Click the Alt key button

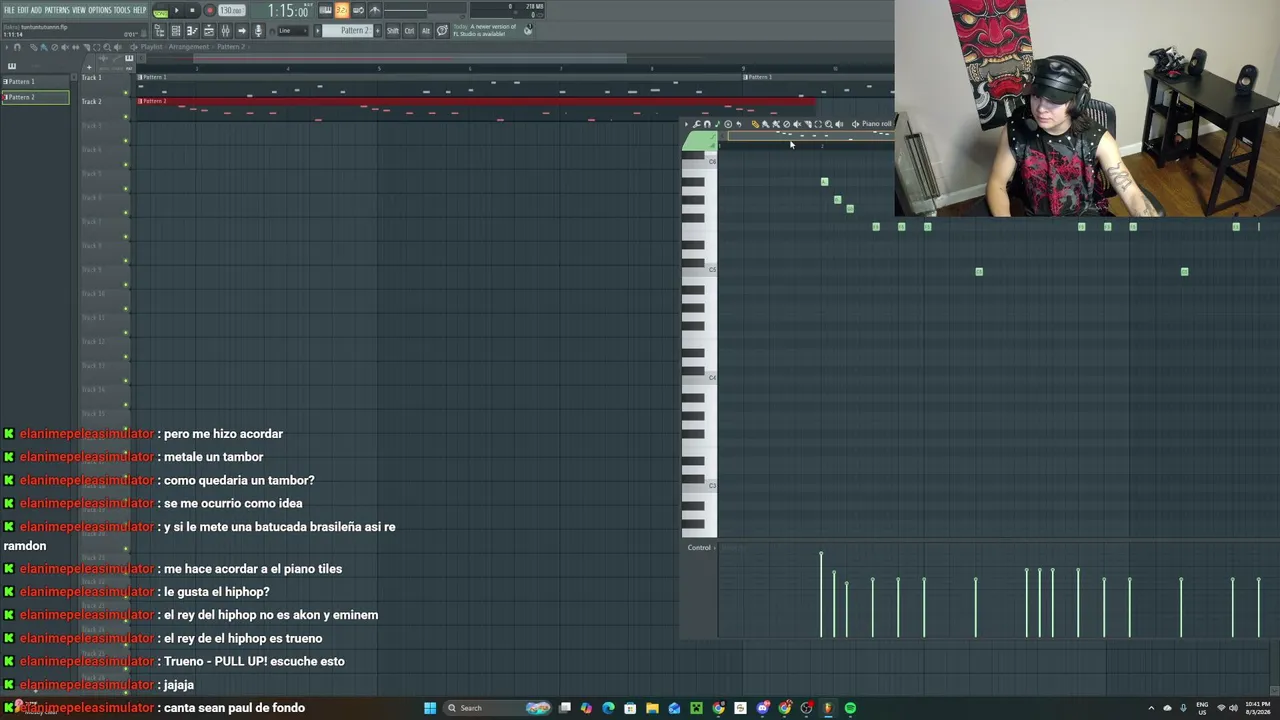coord(426,31)
